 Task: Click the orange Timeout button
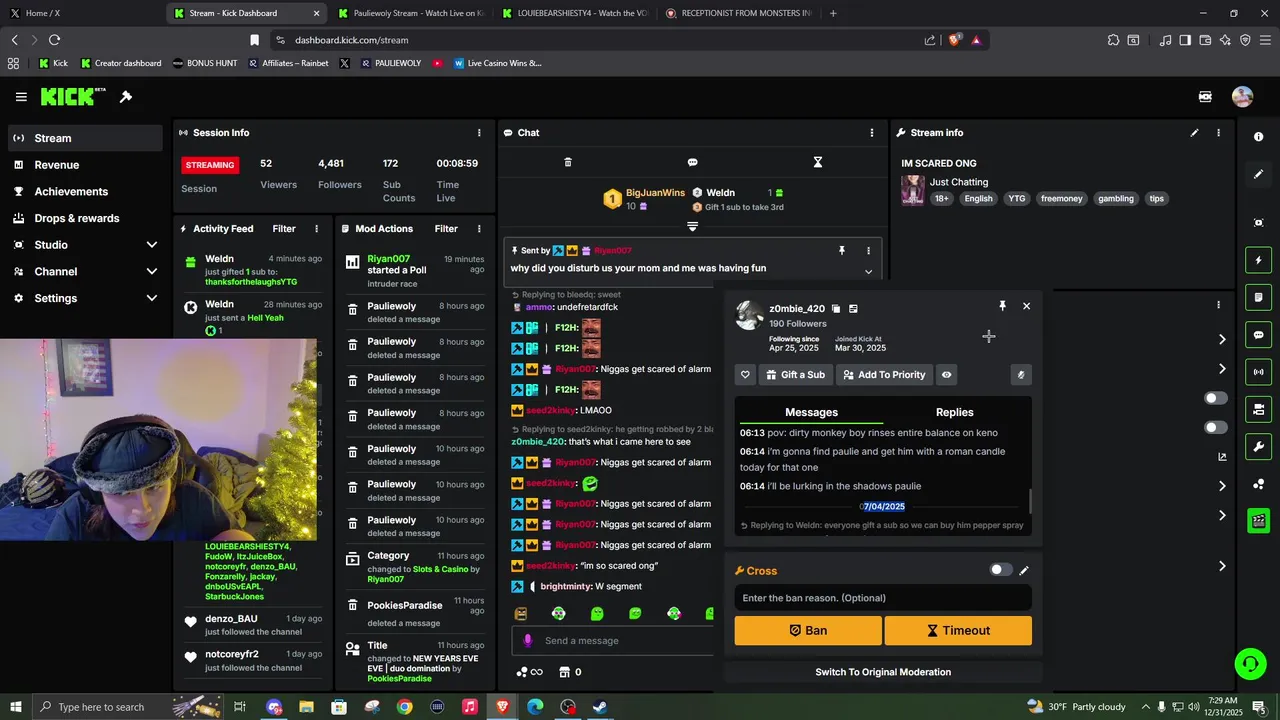[958, 631]
